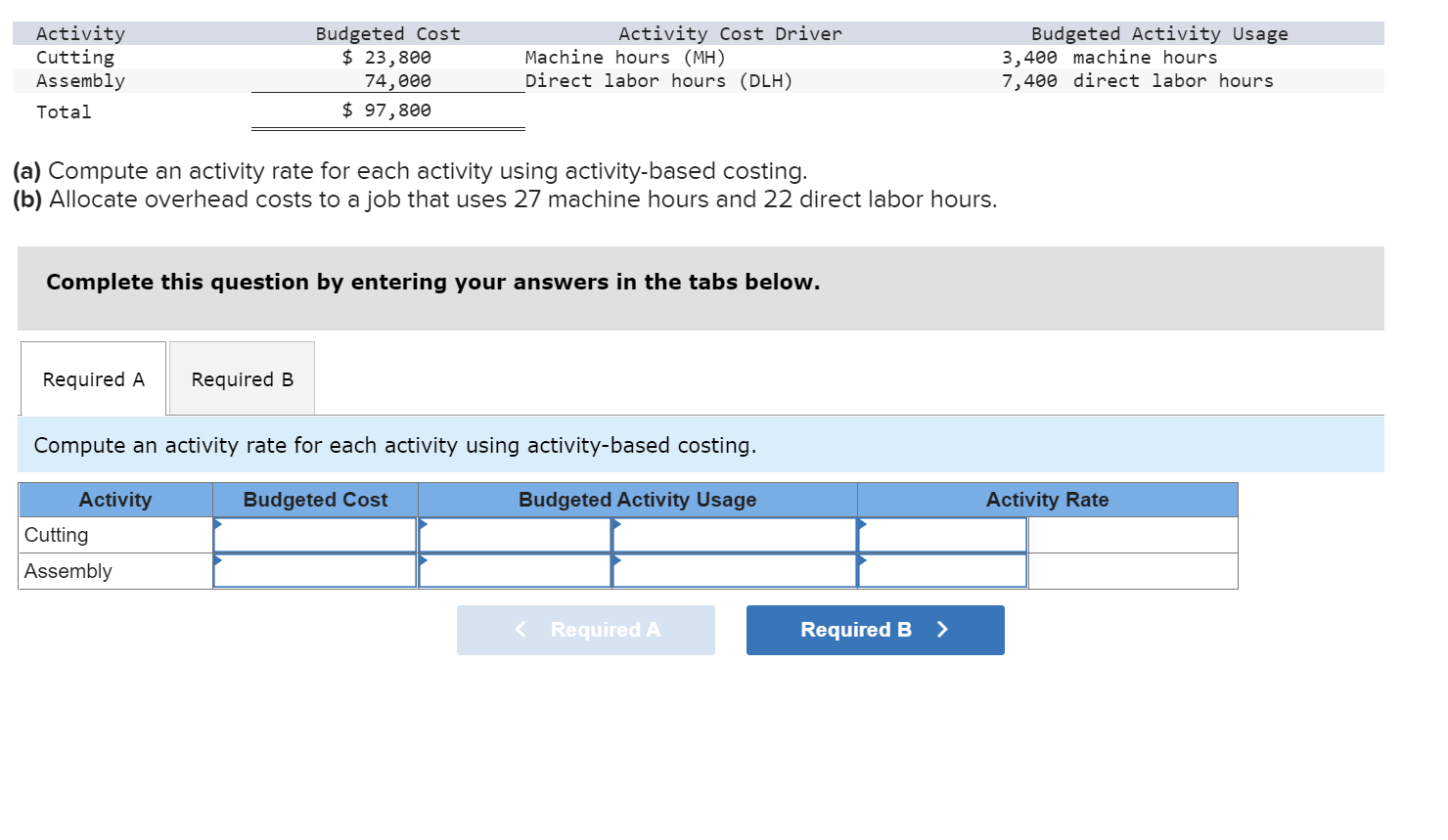1448x840 pixels.
Task: Click Assembly's second Budgeted Activity Usage cell
Action: pos(734,570)
